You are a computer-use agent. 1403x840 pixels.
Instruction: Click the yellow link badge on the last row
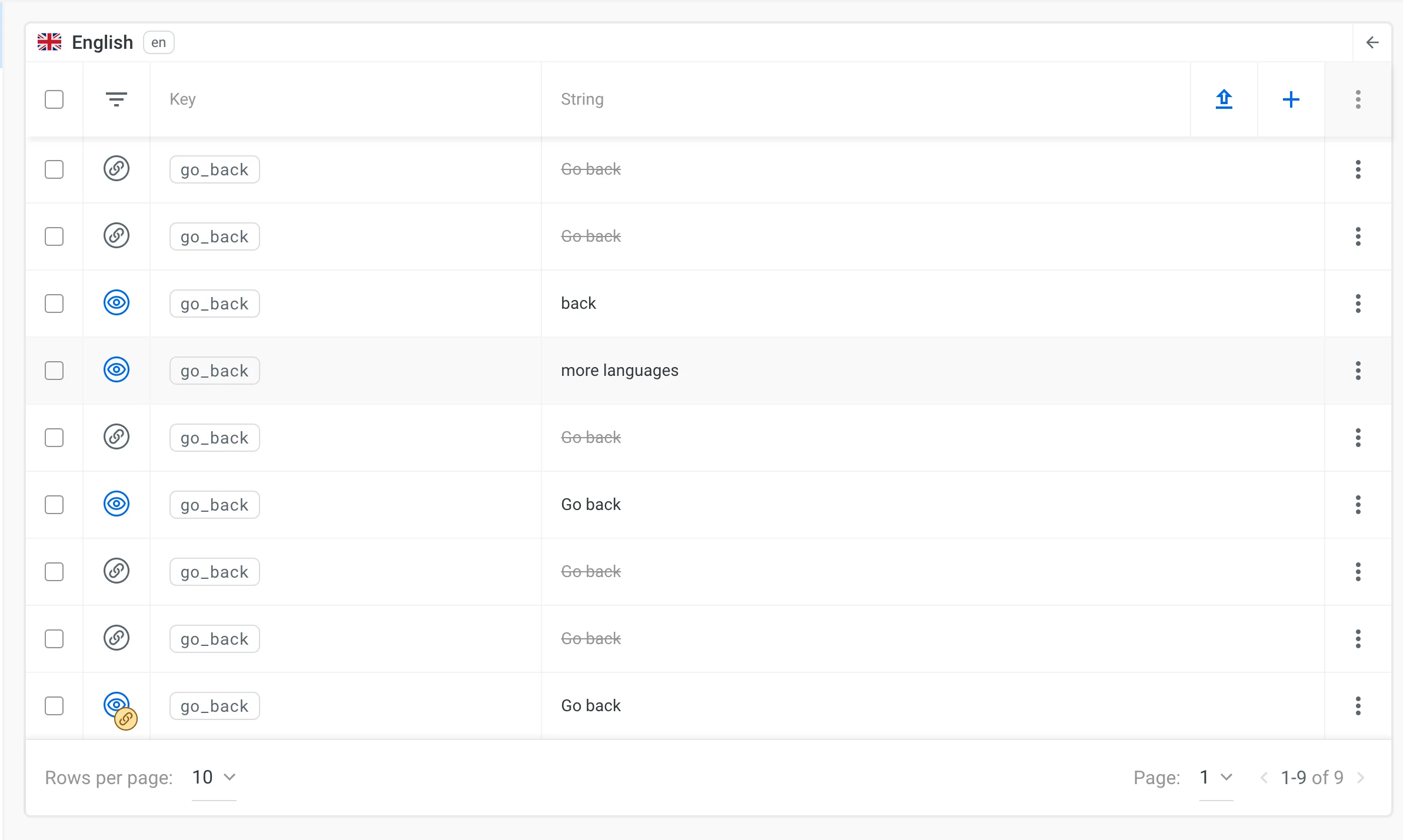click(x=125, y=718)
